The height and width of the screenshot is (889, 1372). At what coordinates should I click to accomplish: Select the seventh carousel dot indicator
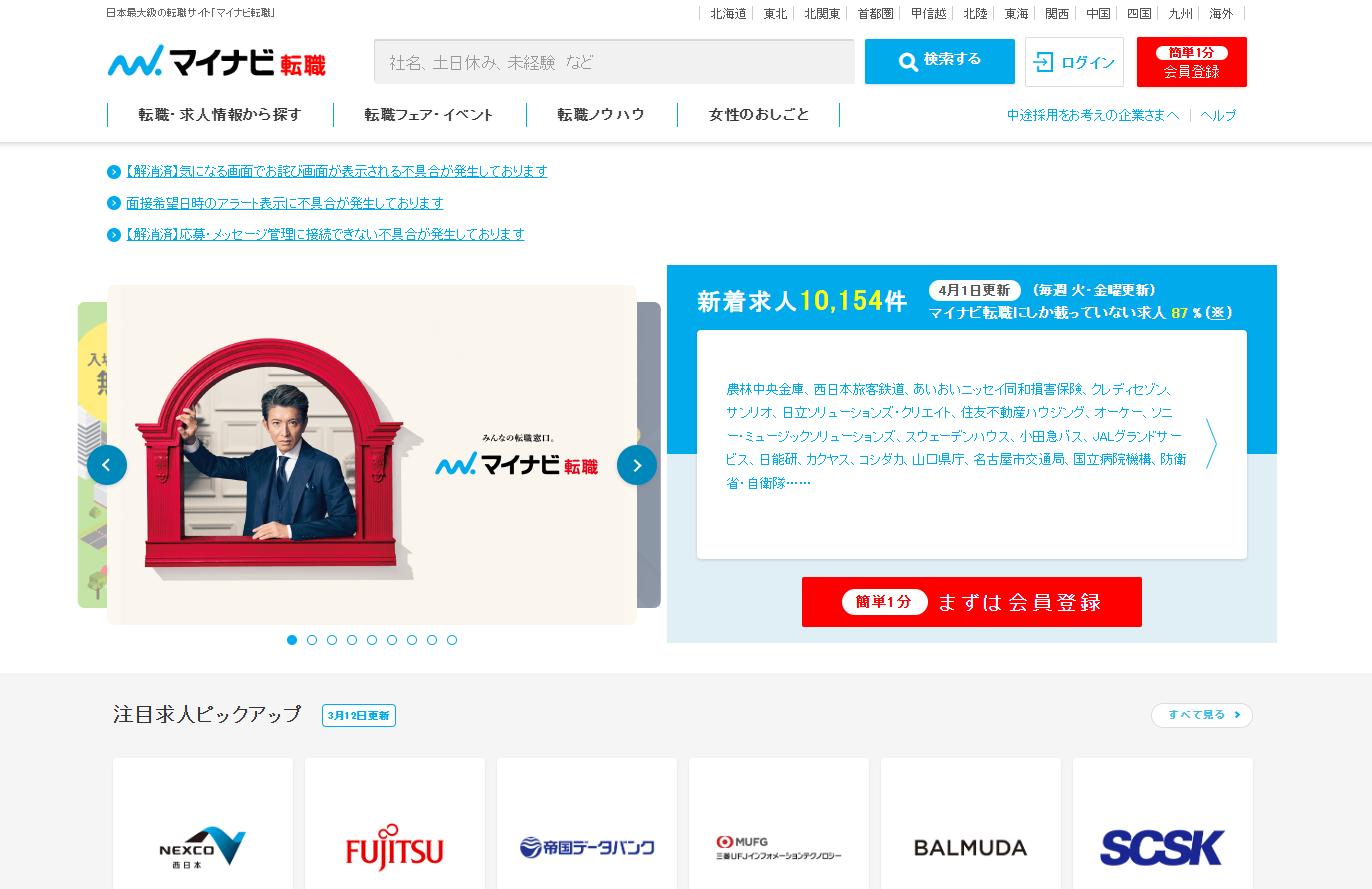pyautogui.click(x=412, y=640)
